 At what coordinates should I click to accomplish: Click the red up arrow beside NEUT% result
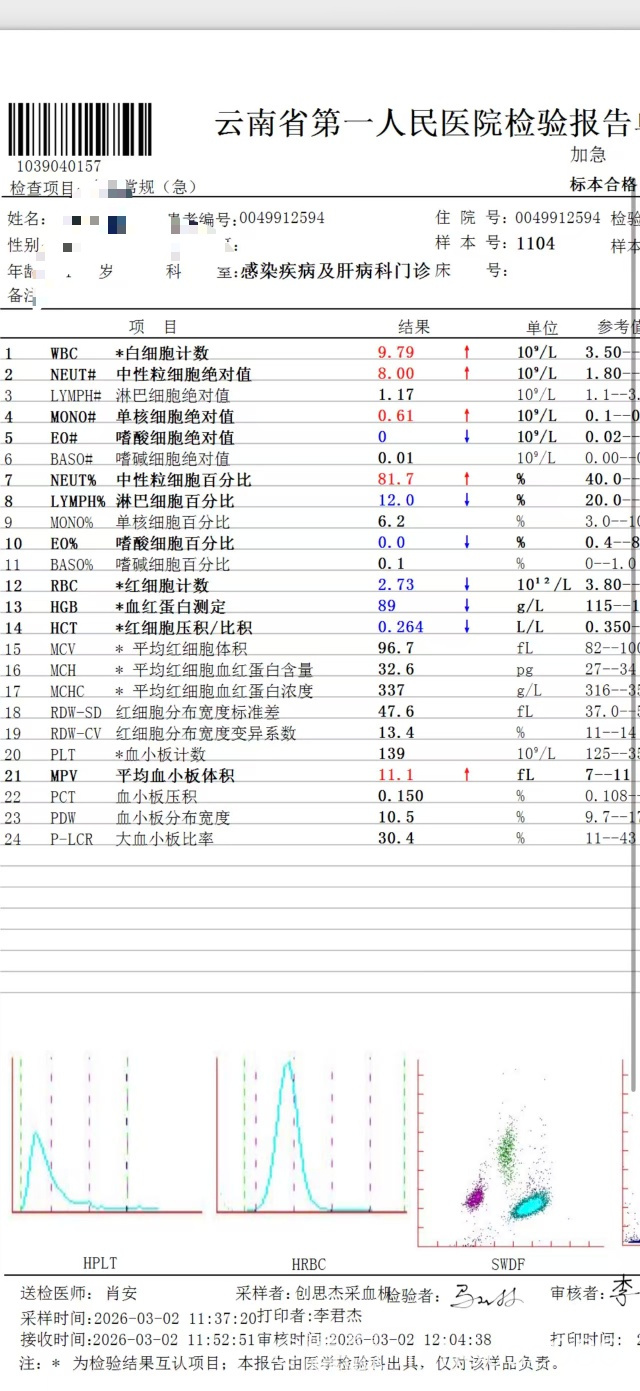point(466,479)
